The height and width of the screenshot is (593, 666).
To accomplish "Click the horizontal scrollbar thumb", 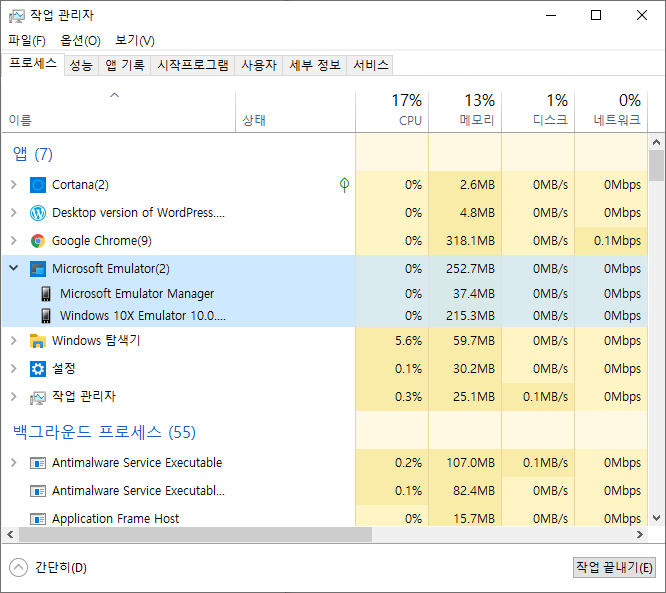I will (x=195, y=535).
